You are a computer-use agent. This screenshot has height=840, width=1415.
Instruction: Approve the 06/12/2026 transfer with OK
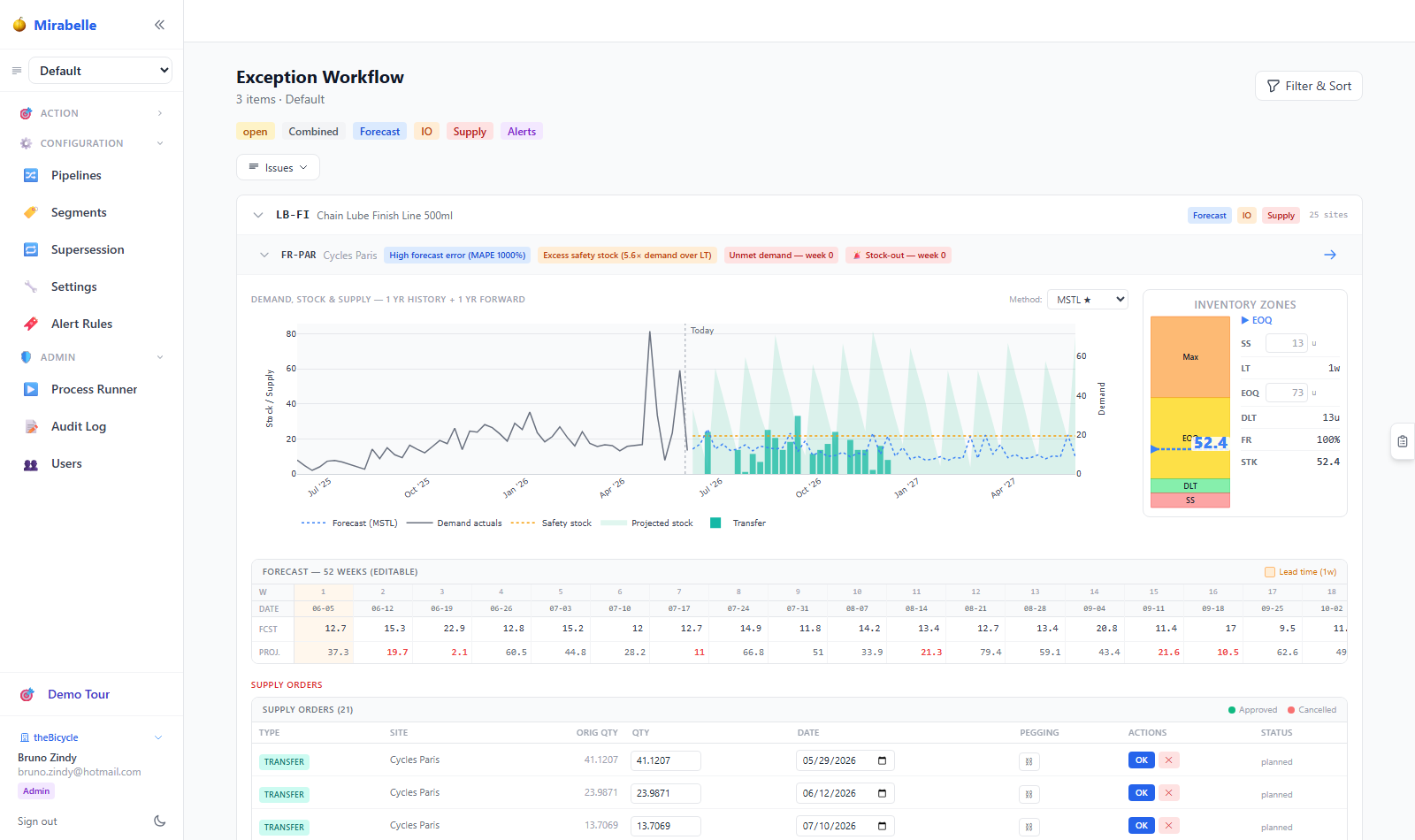1141,793
